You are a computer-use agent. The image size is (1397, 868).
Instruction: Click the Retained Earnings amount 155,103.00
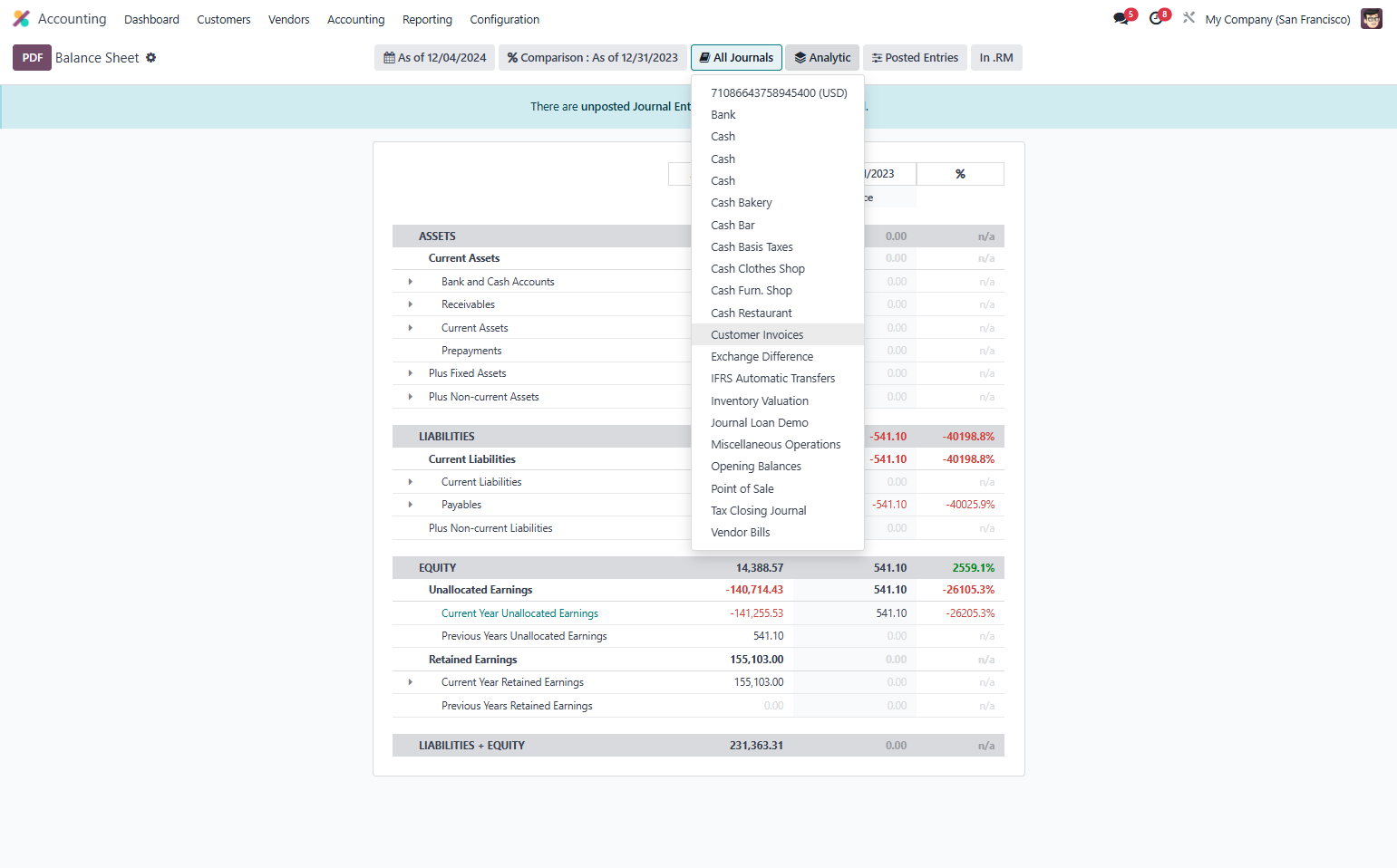click(757, 660)
